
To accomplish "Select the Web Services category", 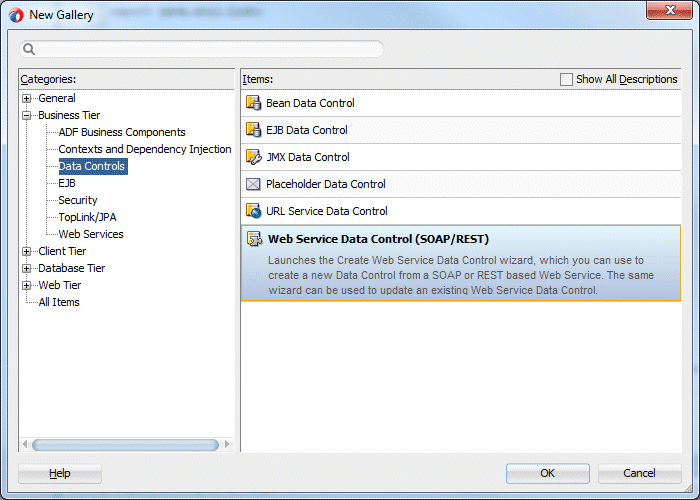I will (x=91, y=234).
